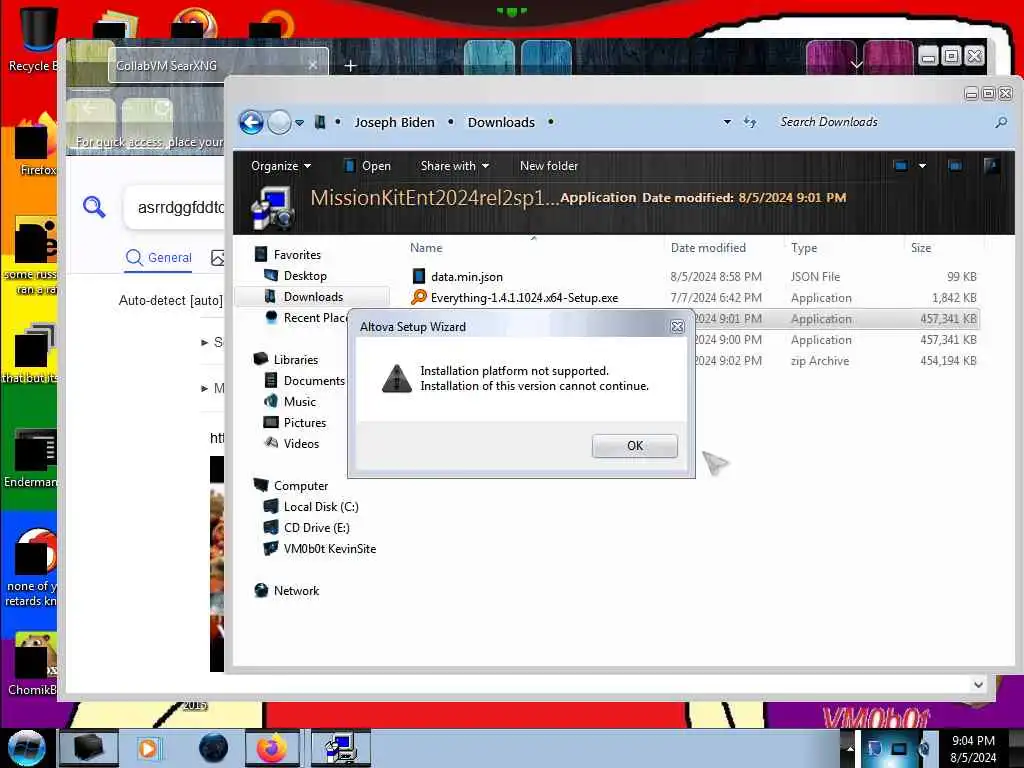Close the CollabVM SearXNG tab
1024x768 pixels.
pos(313,65)
